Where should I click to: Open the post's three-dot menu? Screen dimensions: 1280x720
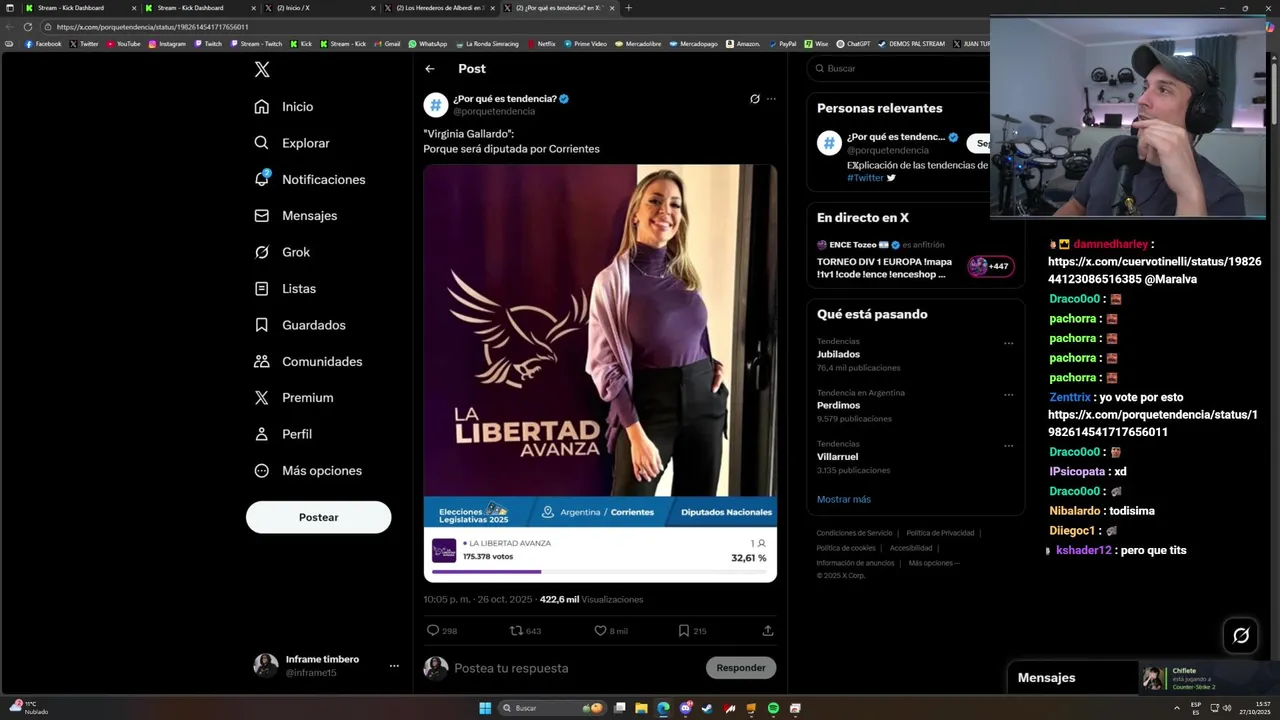tap(771, 99)
